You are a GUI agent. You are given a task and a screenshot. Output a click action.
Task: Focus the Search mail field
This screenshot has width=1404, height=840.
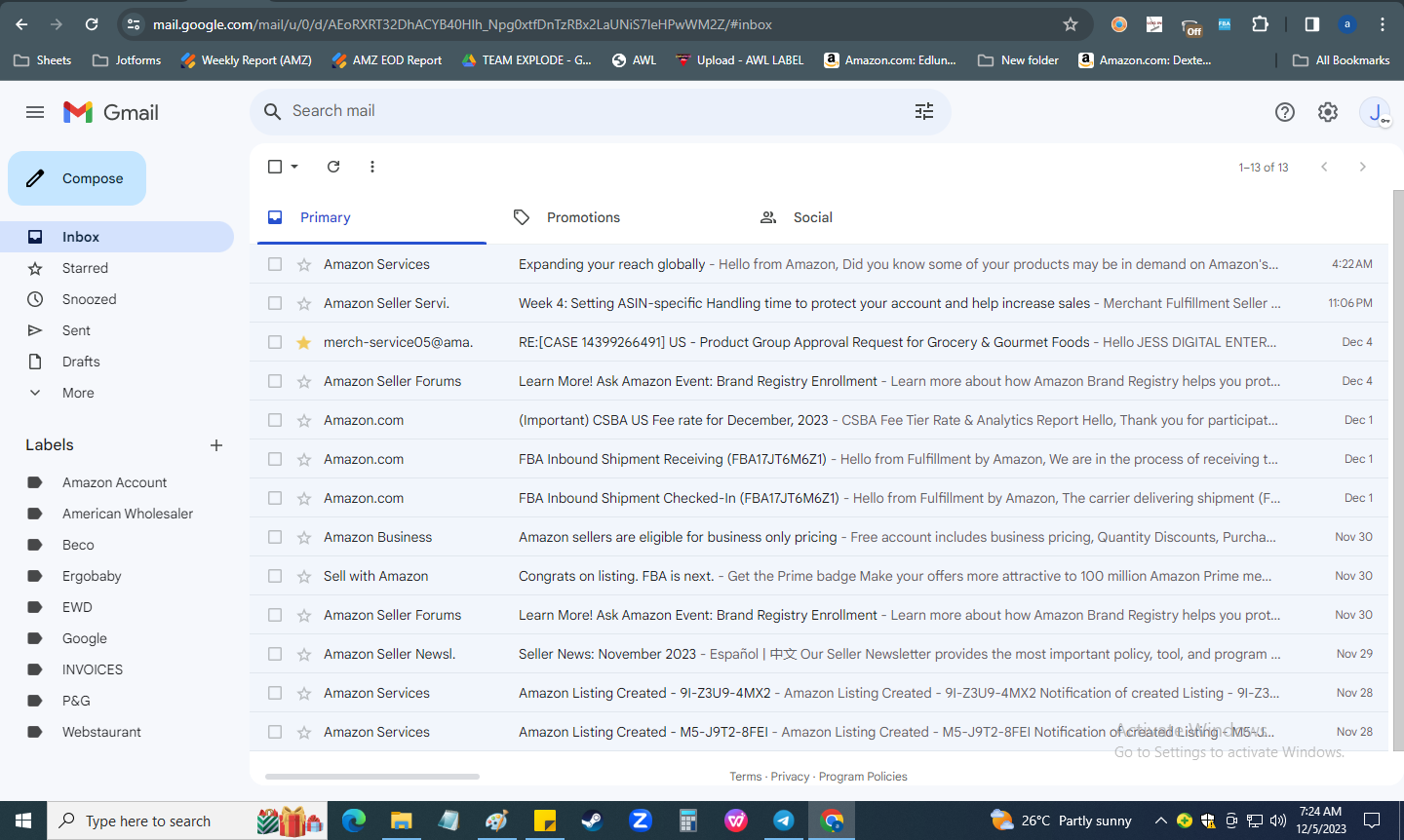coord(600,111)
